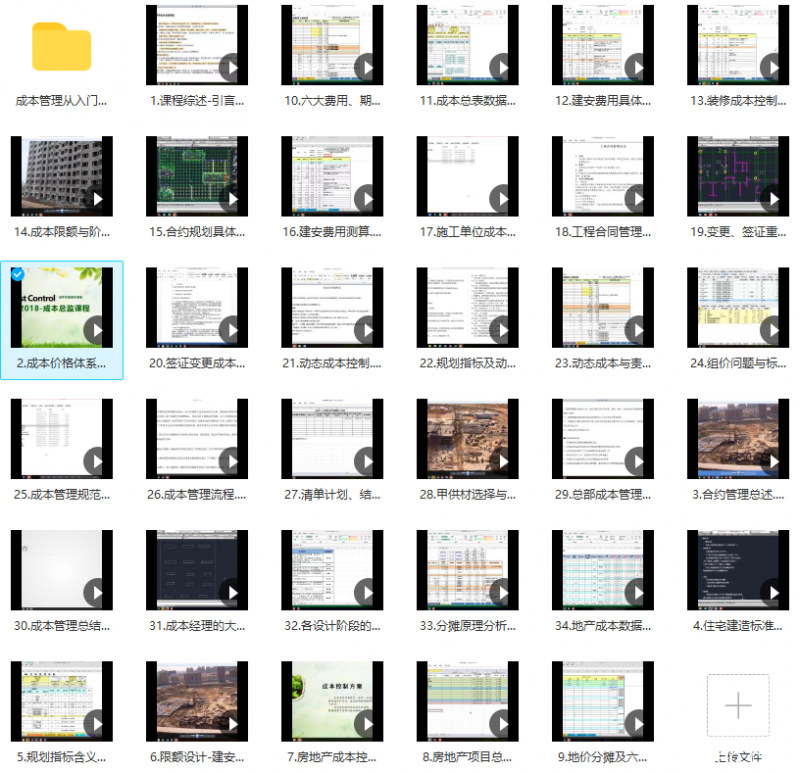The image size is (800, 772).
Task: Play the 1.课程综述-引言 video
Action: [x=231, y=68]
